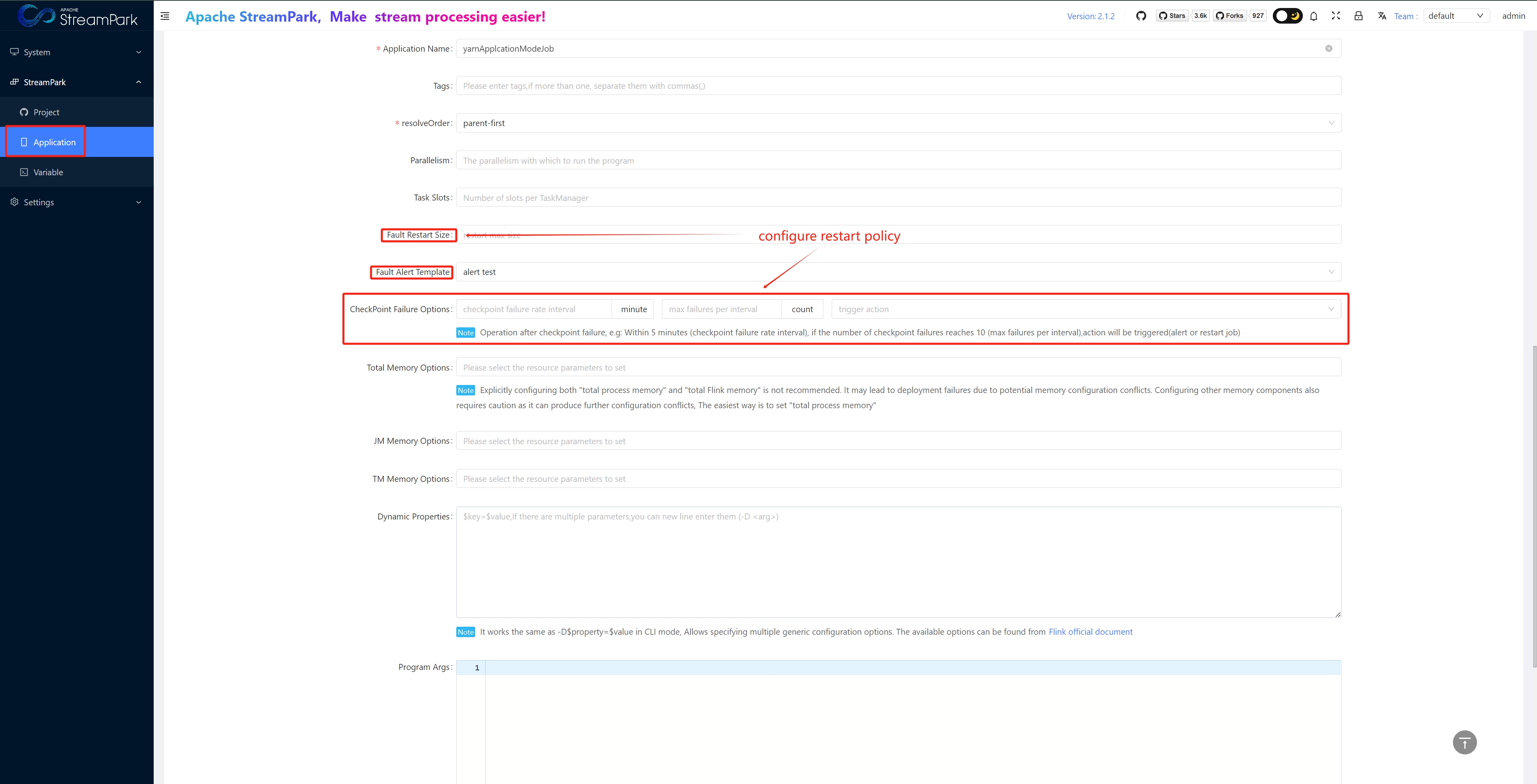Clear the Application Name field
Viewport: 1537px width, 784px height.
1329,49
